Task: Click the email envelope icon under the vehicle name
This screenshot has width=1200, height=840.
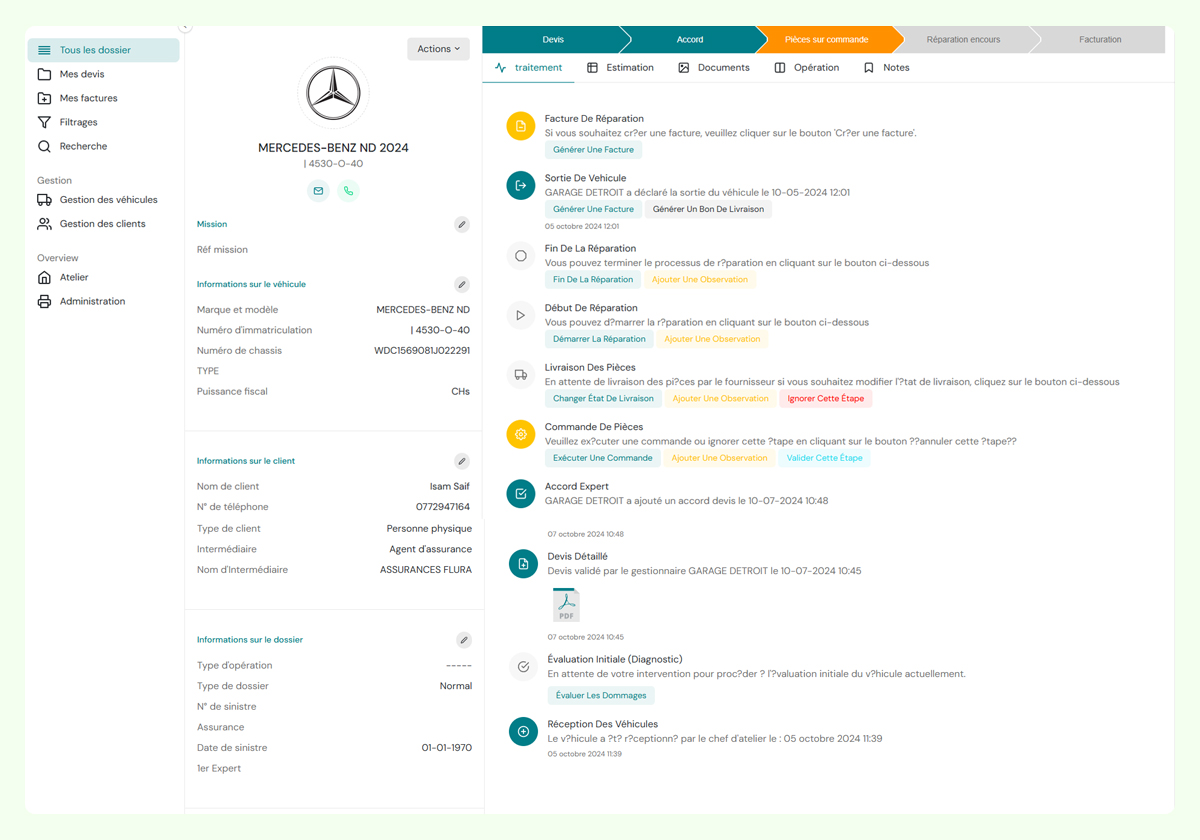Action: [x=318, y=191]
